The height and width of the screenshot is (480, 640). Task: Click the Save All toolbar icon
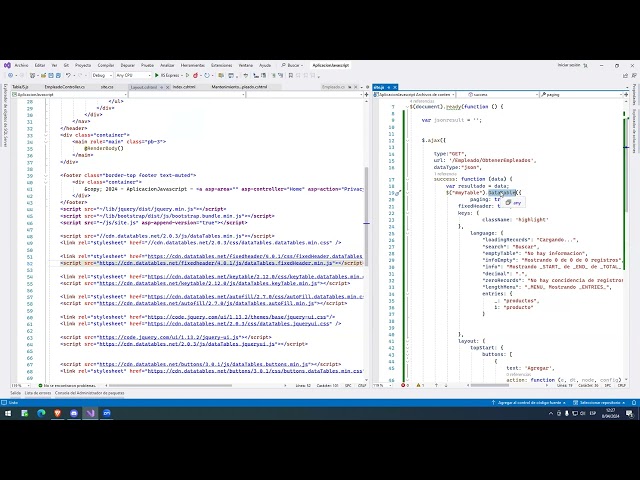tap(58, 76)
